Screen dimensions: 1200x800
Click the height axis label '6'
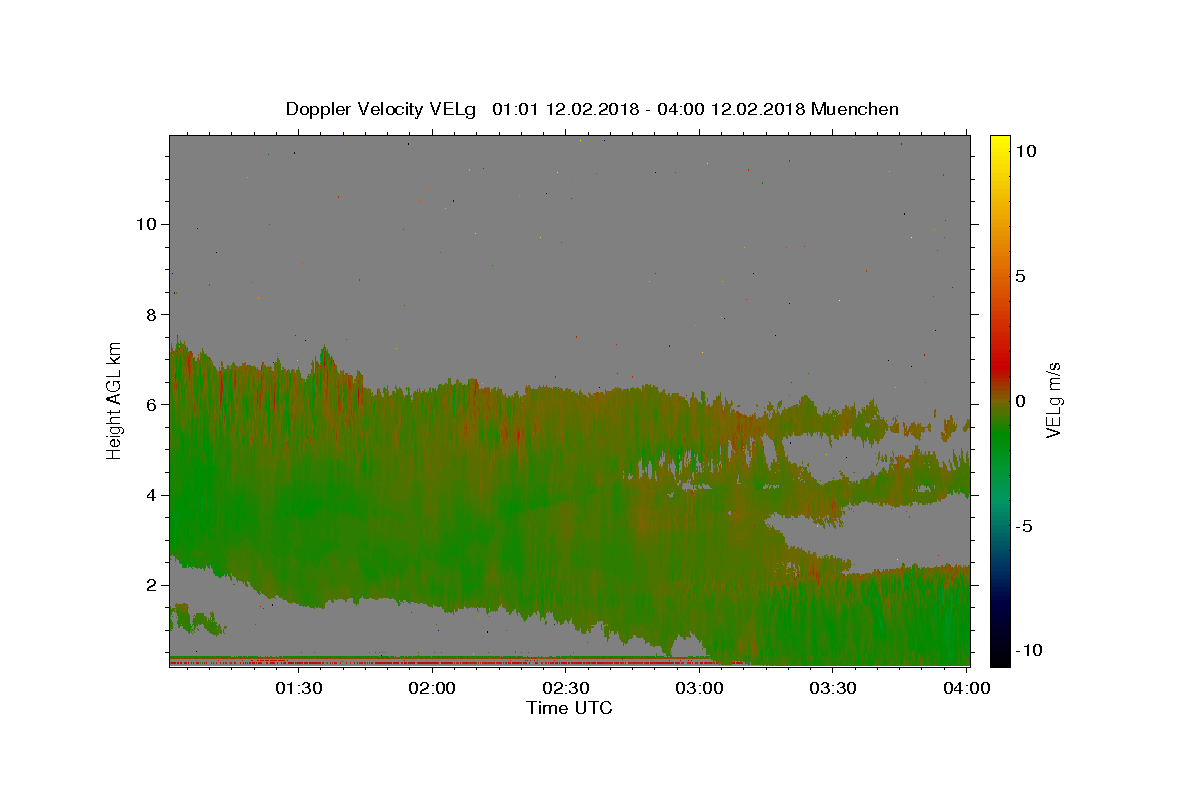151,404
